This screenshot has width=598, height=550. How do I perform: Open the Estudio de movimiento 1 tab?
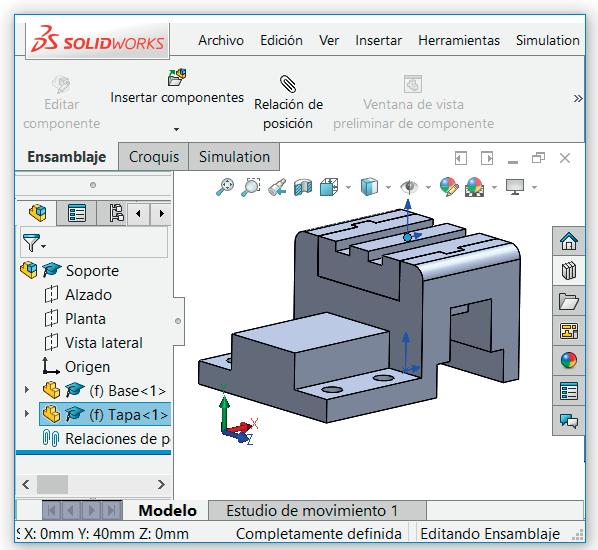312,511
